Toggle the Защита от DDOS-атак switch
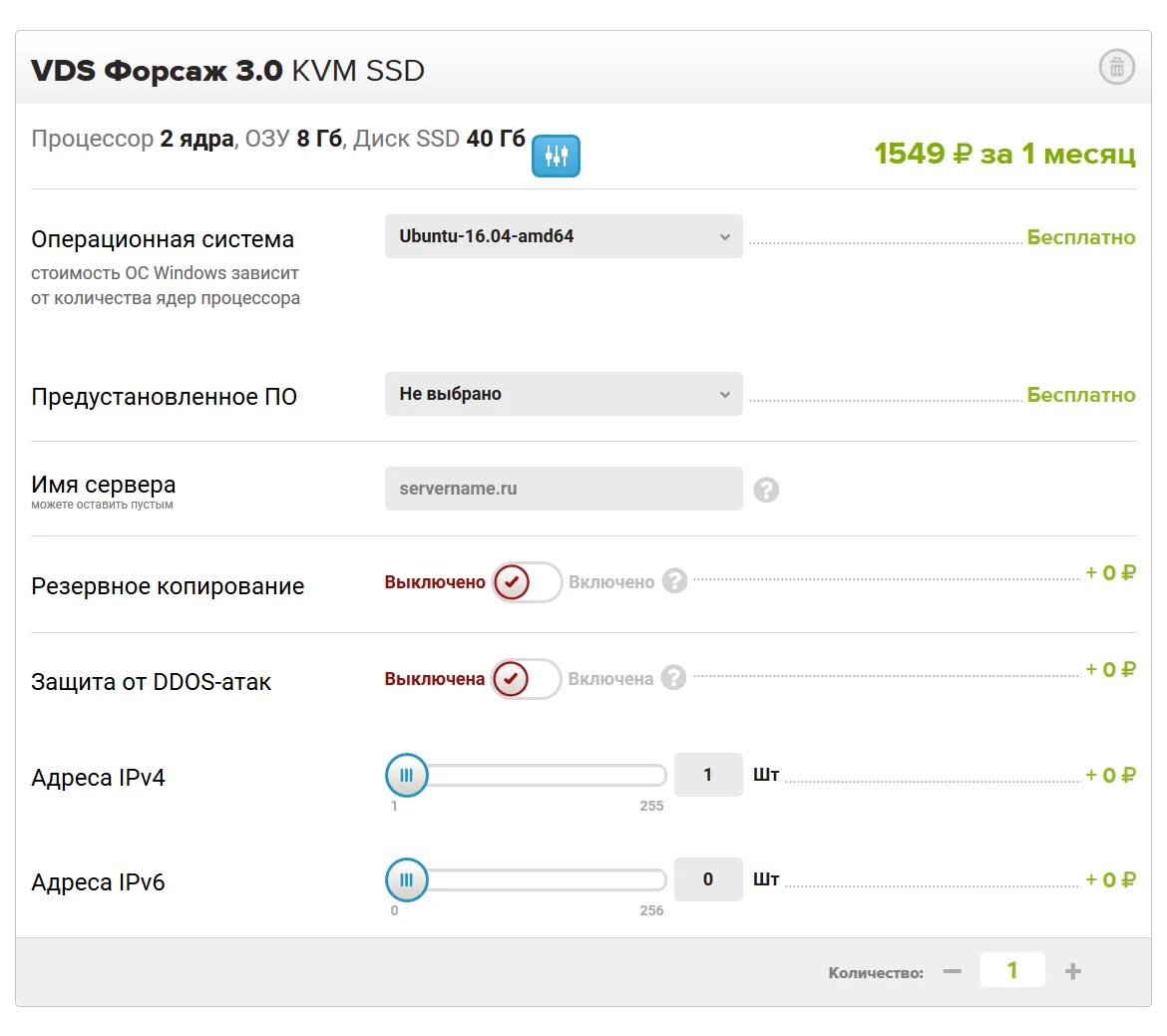This screenshot has height=1036, width=1167. [x=527, y=679]
